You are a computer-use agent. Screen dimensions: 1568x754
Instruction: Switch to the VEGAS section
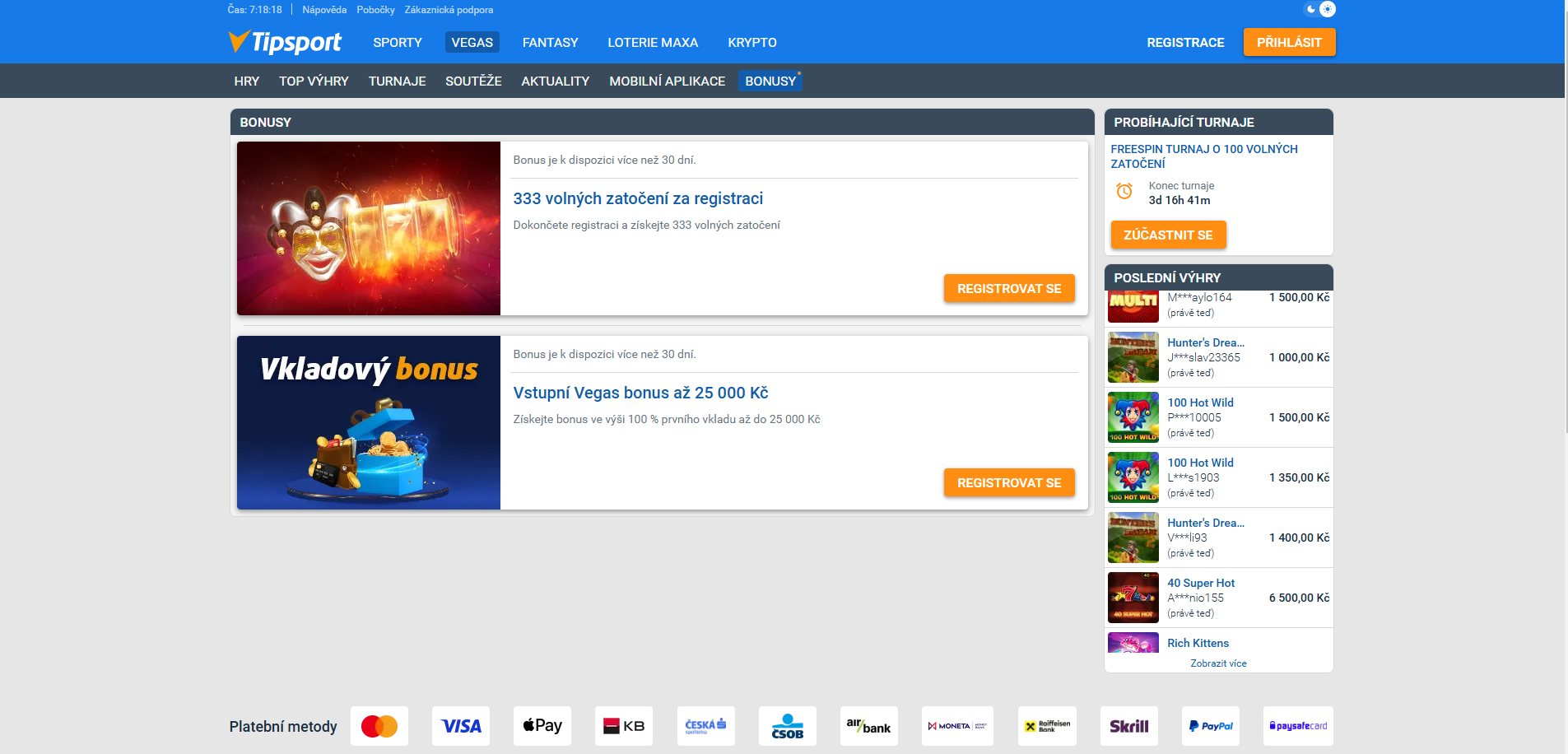click(472, 43)
